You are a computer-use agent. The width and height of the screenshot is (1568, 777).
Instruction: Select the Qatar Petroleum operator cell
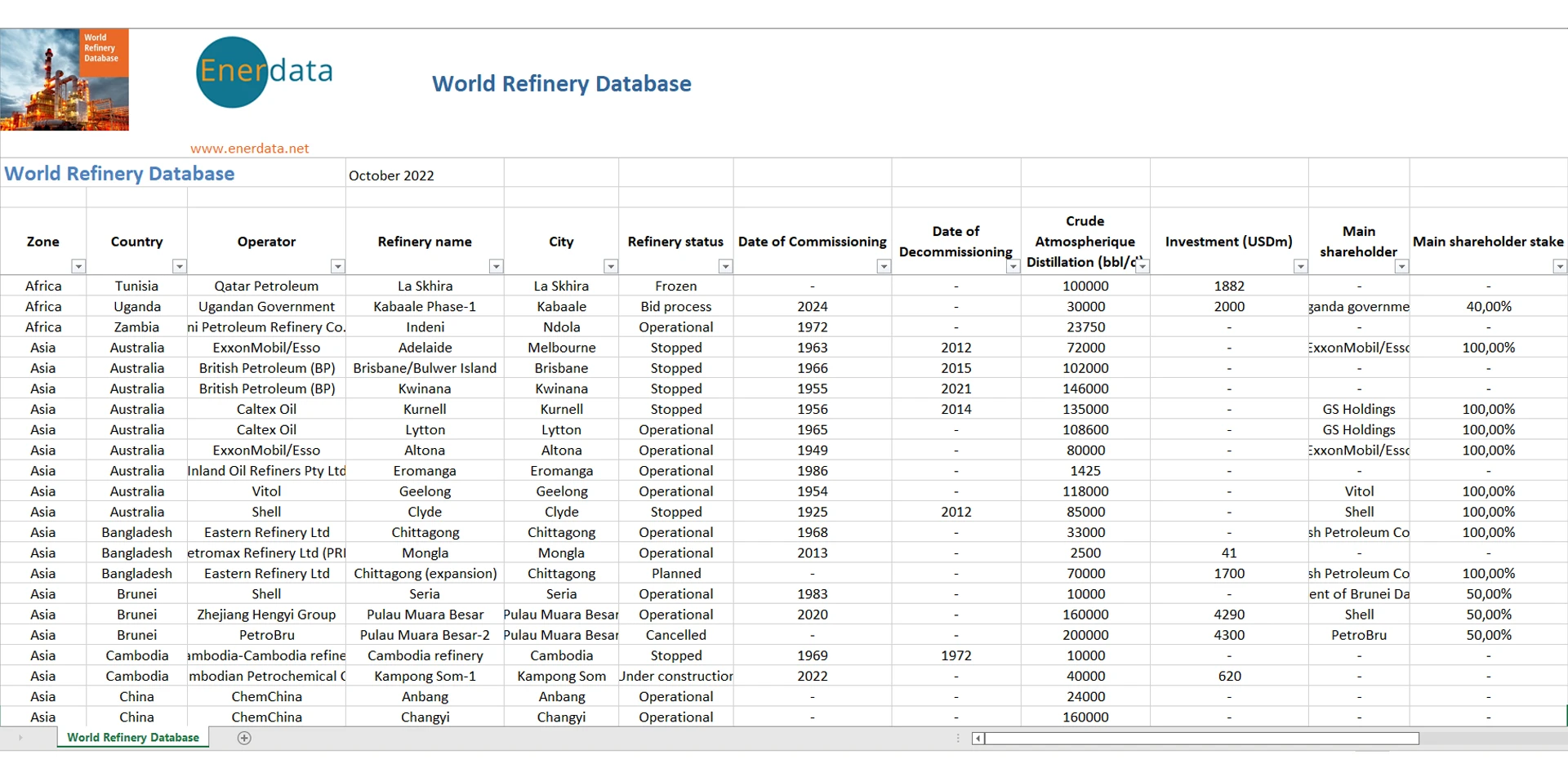[266, 286]
